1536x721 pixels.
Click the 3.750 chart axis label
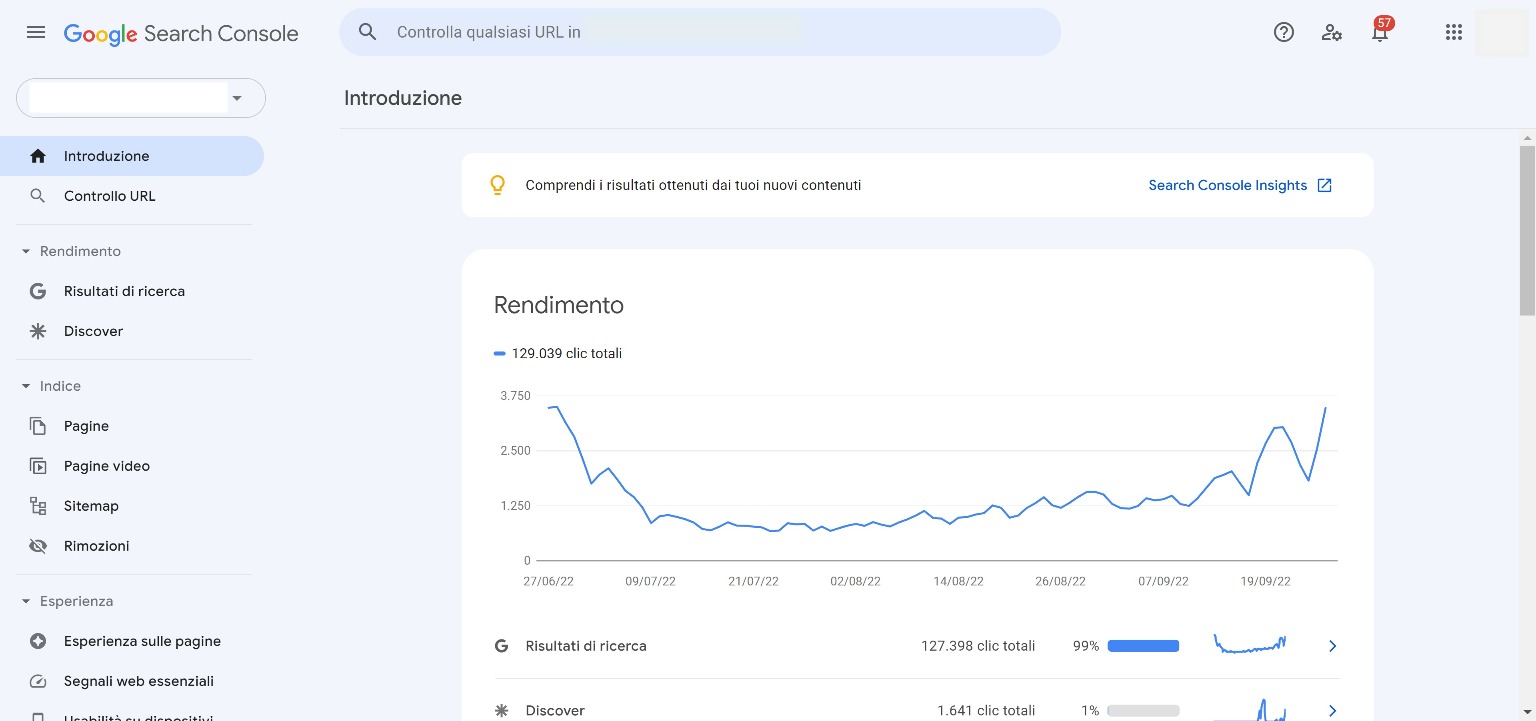point(516,396)
